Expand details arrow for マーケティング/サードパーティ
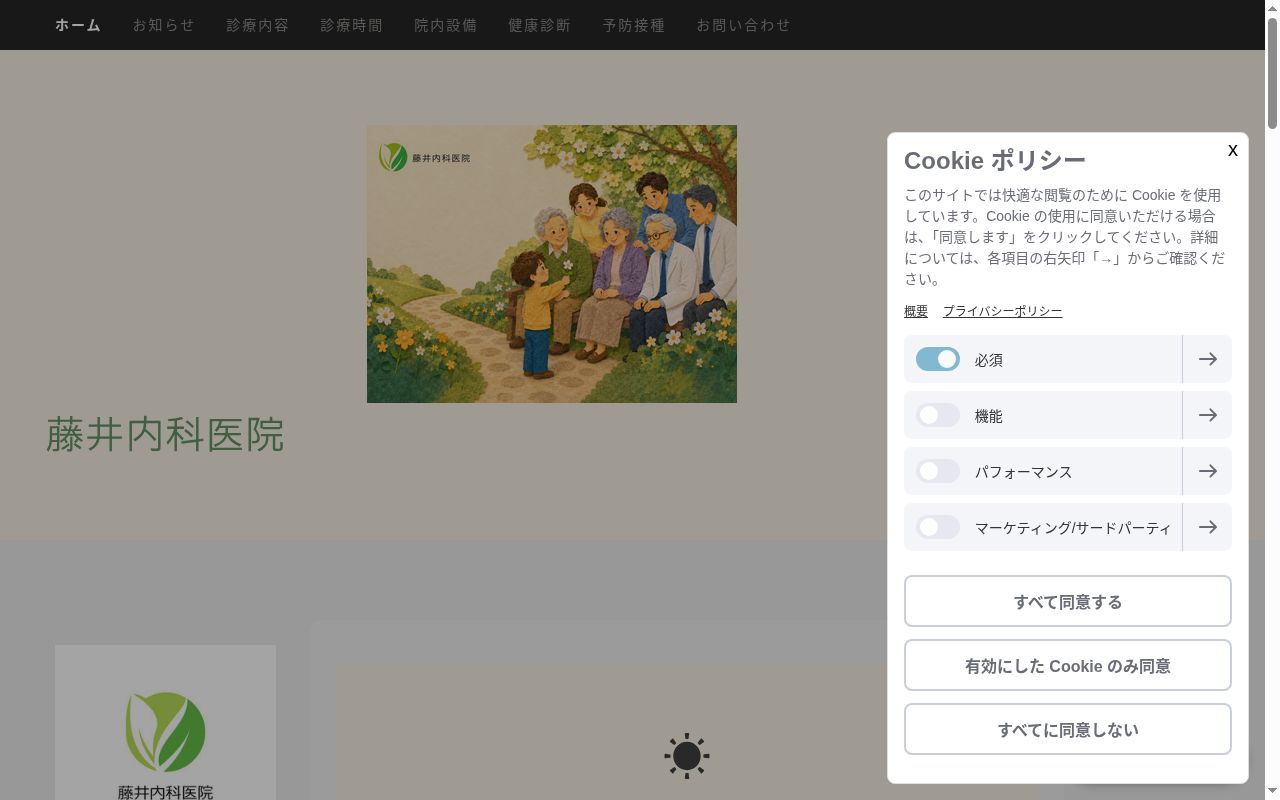The height and width of the screenshot is (800, 1280). pos(1207,527)
